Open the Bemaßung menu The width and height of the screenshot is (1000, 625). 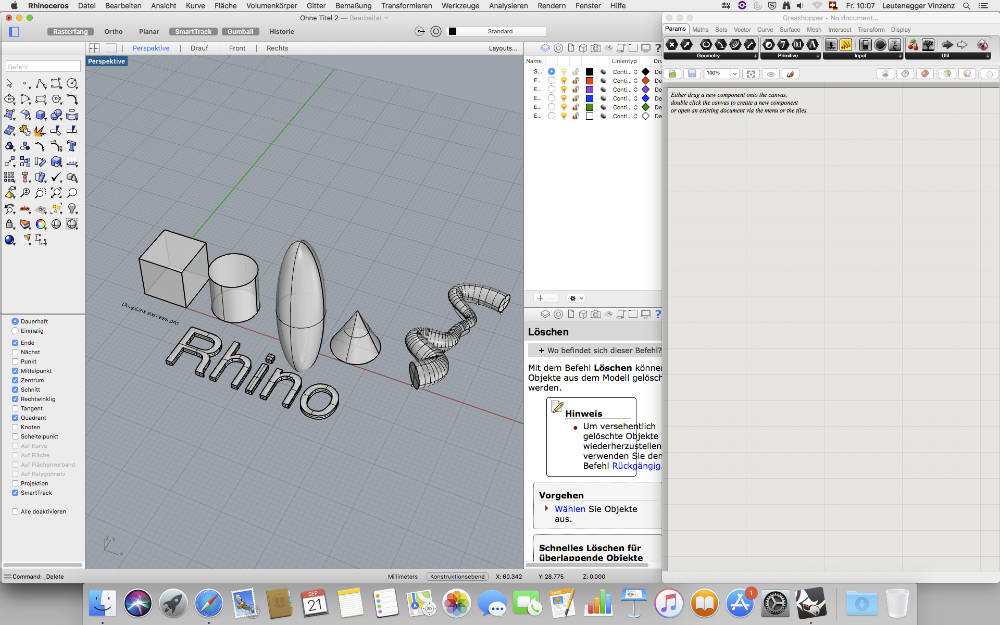click(353, 5)
